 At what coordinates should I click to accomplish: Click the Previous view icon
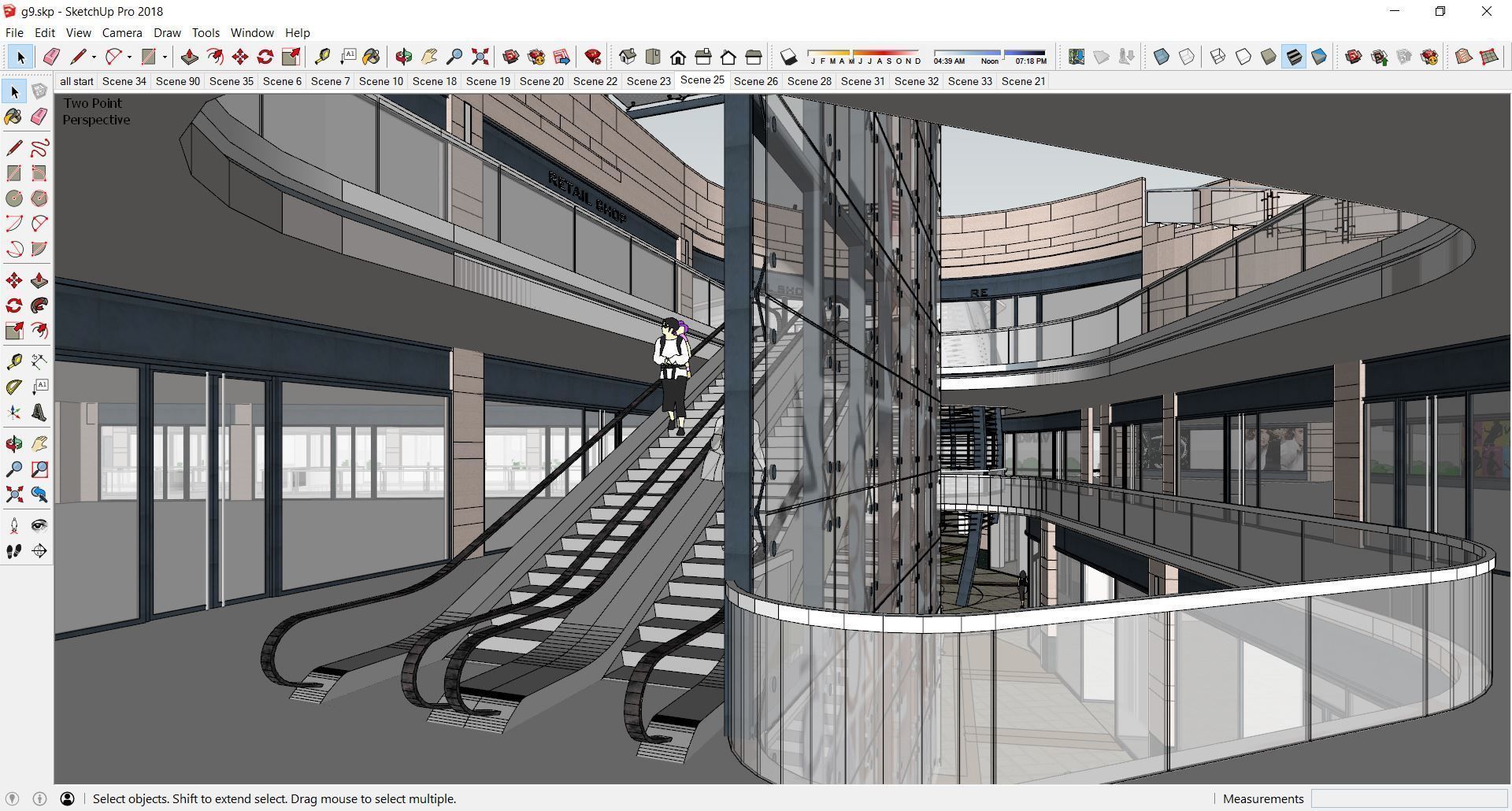tap(39, 494)
